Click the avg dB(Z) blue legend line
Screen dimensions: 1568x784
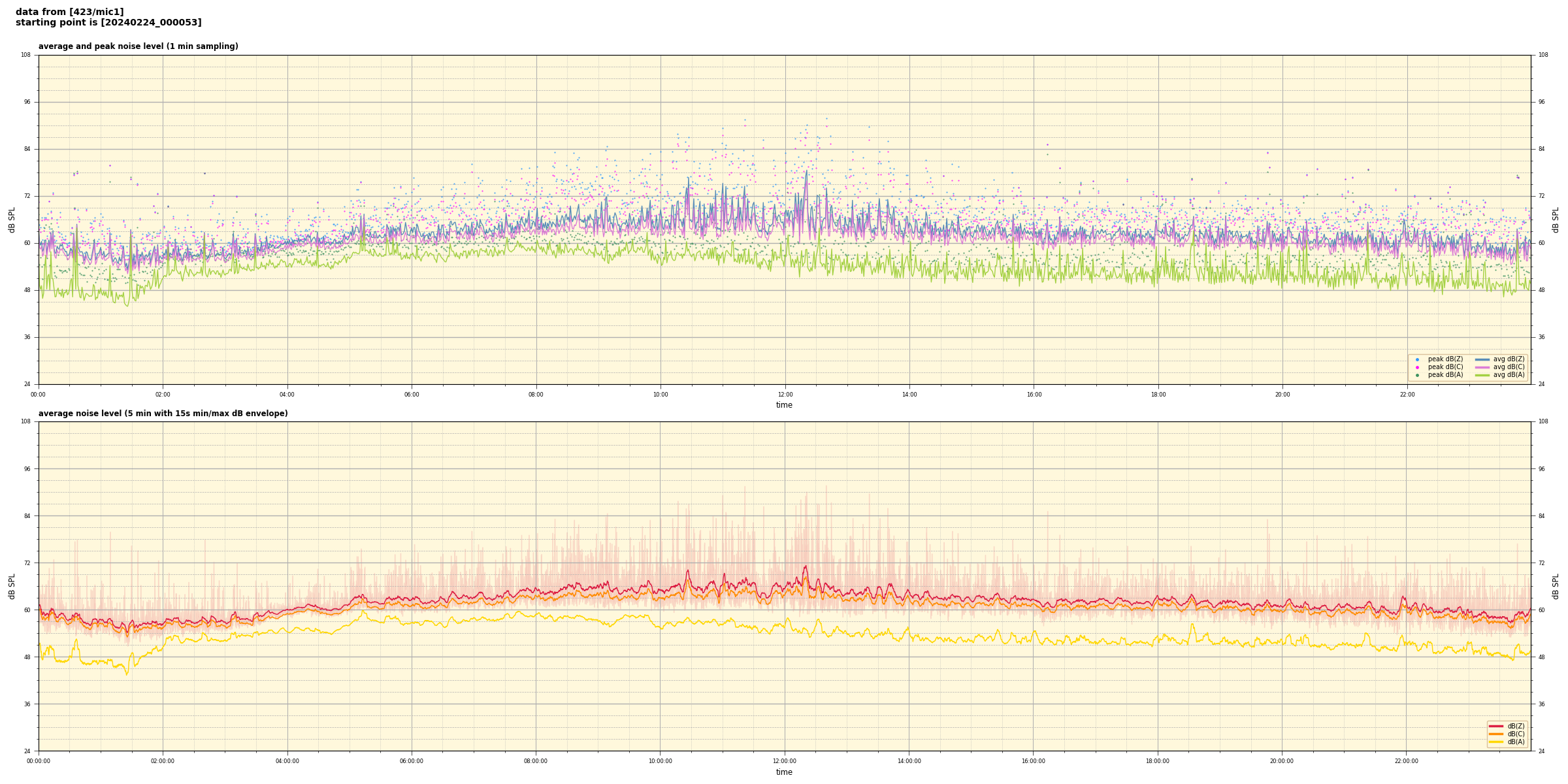(x=1482, y=359)
